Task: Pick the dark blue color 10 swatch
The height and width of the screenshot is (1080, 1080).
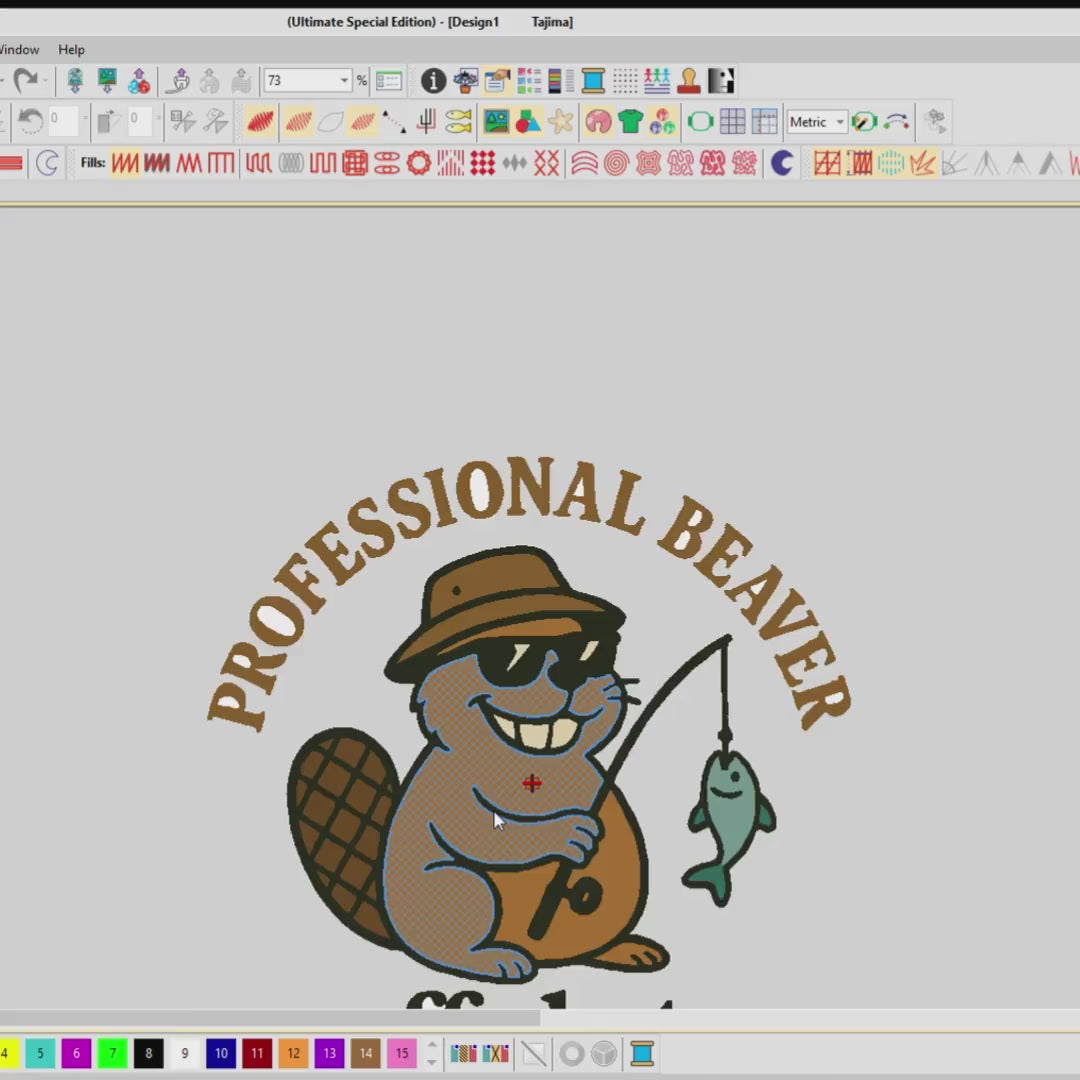Action: (x=221, y=1053)
